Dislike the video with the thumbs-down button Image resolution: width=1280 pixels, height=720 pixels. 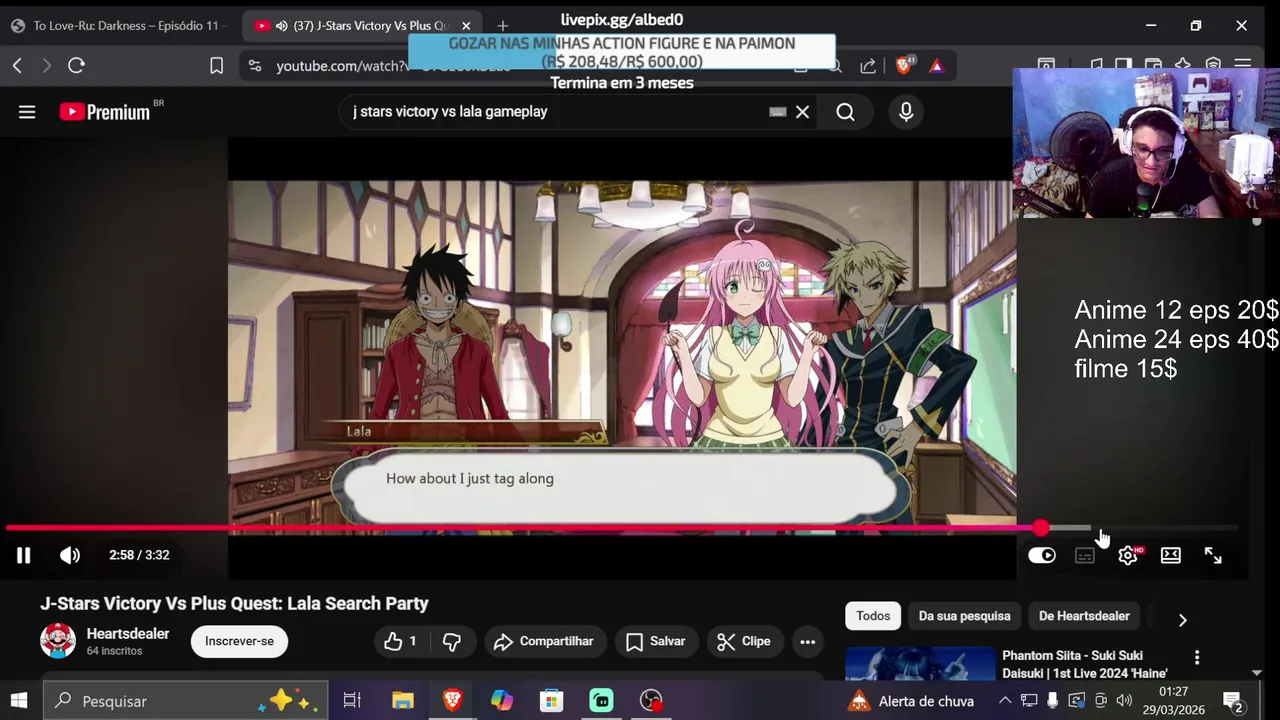[452, 641]
